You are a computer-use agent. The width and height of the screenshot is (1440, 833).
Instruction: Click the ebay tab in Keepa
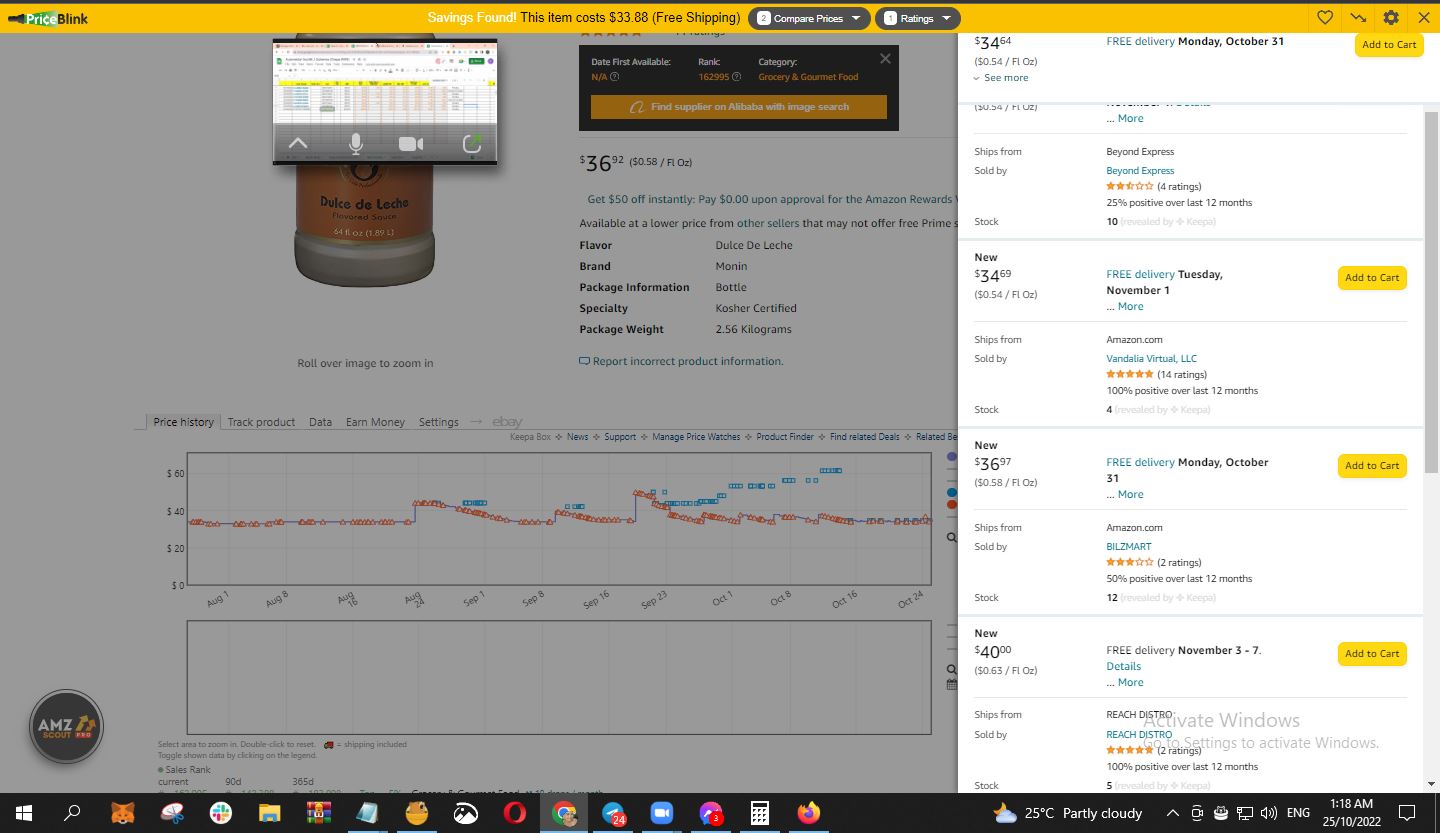507,422
